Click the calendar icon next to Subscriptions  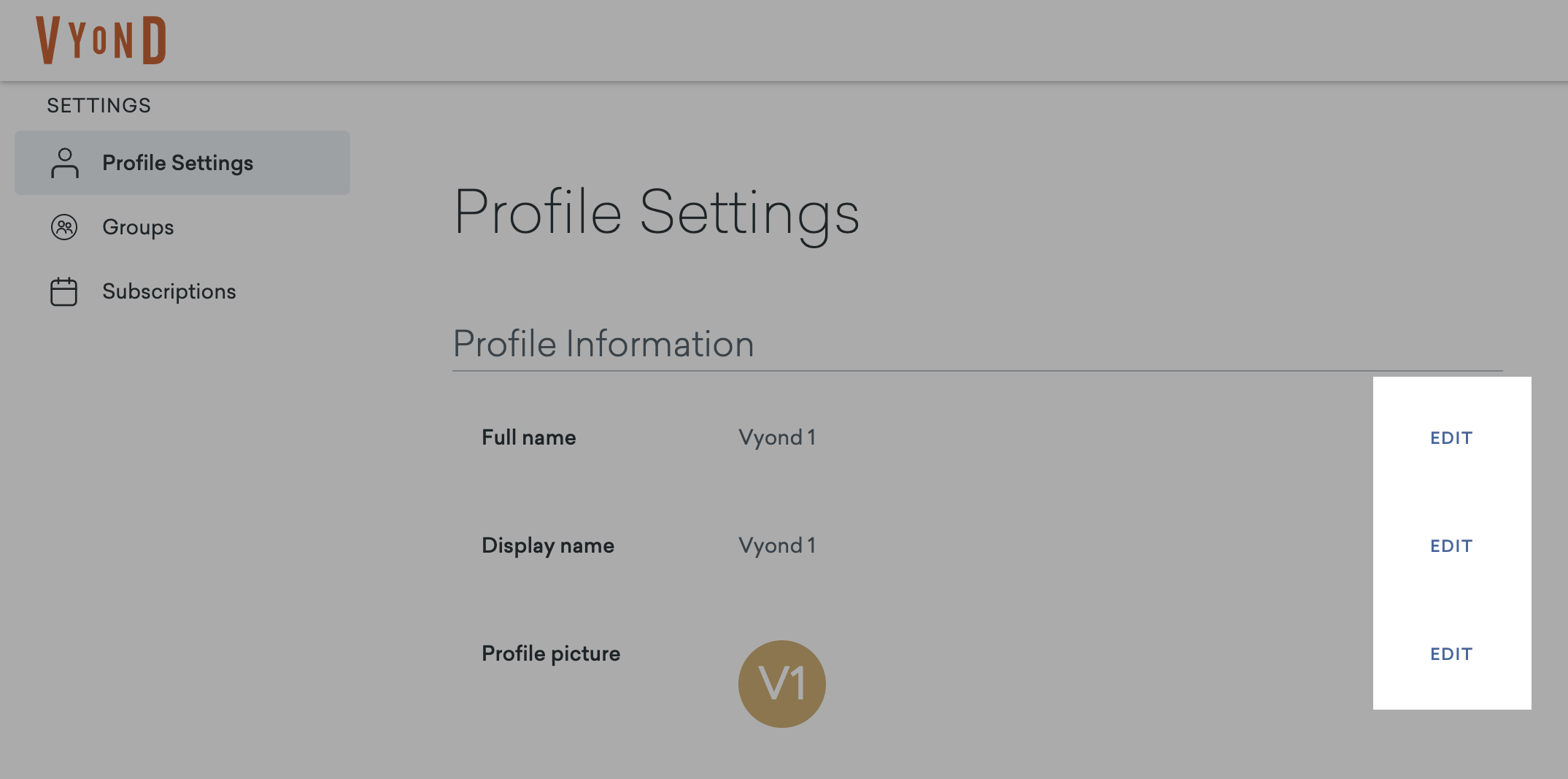(x=64, y=291)
